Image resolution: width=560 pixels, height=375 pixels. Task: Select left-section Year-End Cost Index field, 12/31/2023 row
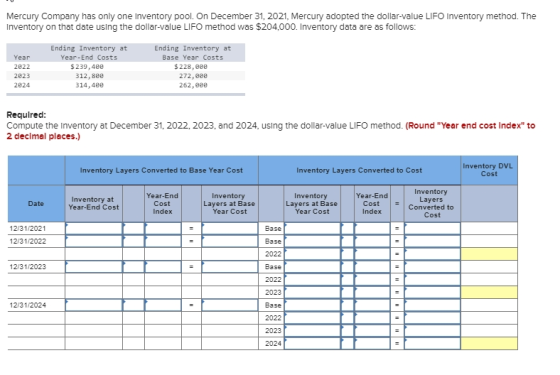[x=163, y=267]
